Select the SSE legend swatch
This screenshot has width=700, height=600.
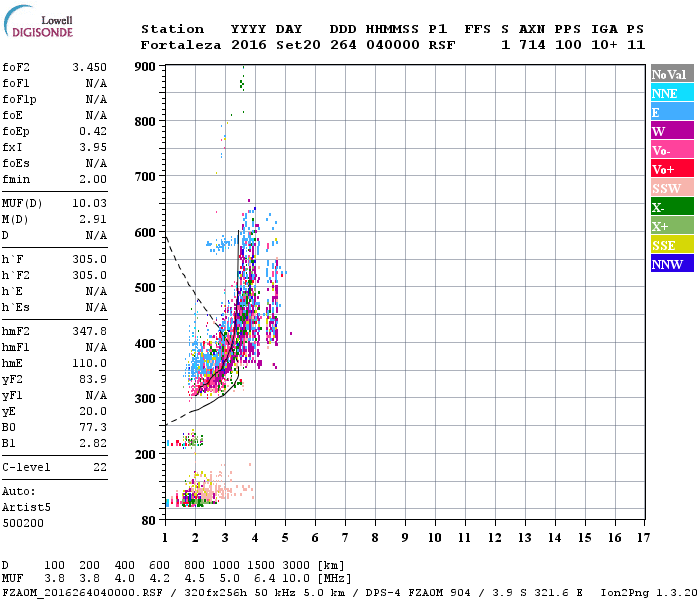click(x=672, y=245)
